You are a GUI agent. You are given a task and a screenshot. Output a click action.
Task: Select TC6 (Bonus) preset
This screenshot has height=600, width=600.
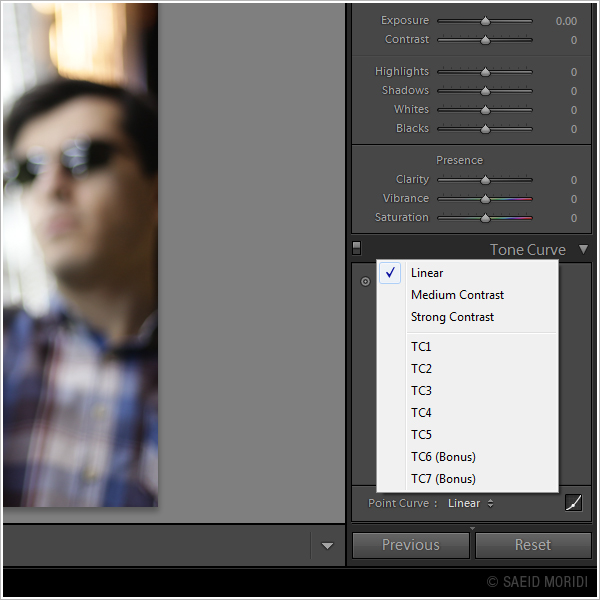[x=443, y=457]
